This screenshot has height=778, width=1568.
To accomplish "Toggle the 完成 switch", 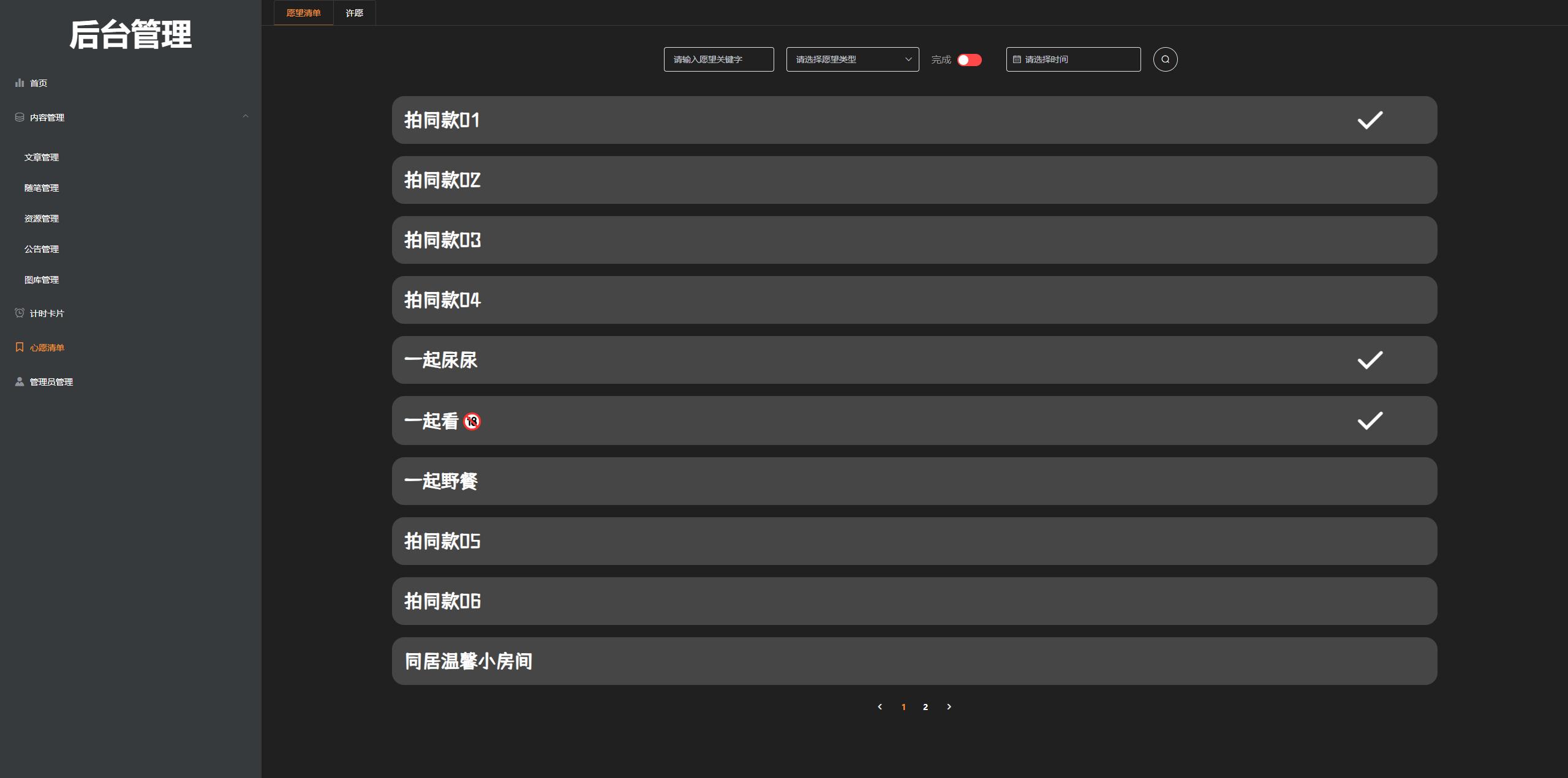I will coord(970,60).
